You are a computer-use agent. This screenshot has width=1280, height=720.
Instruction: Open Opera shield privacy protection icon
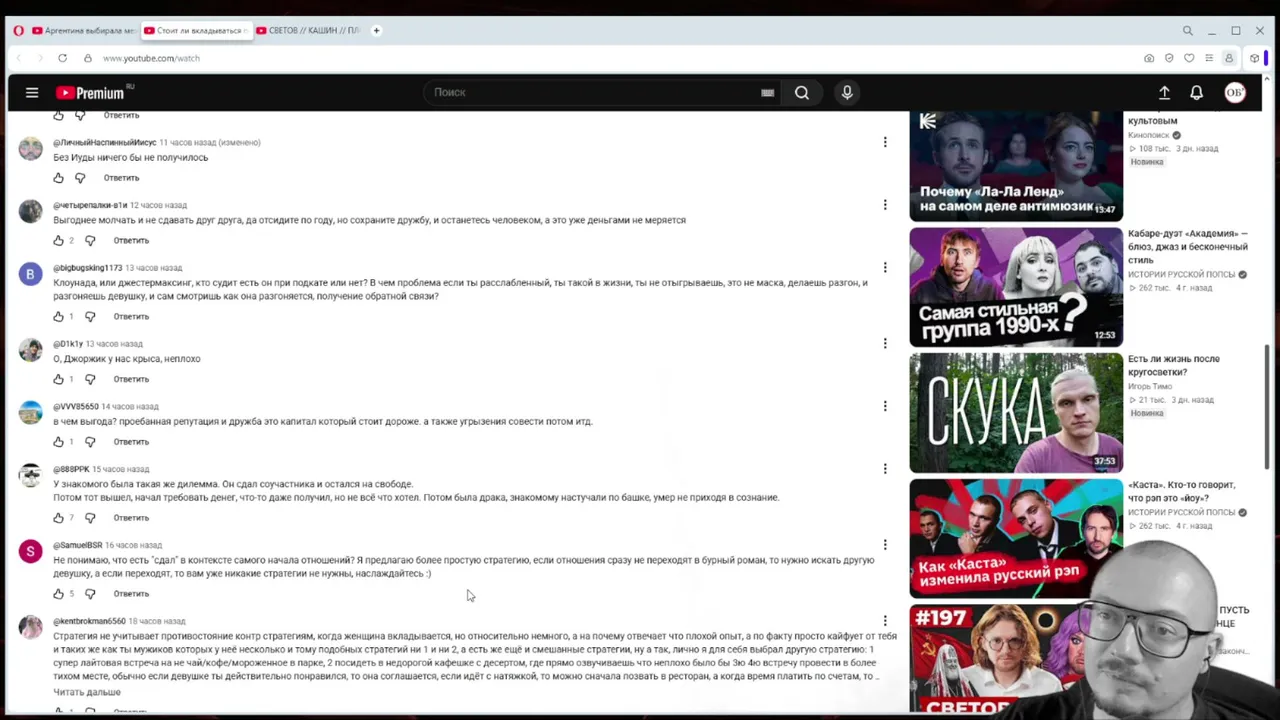click(1169, 58)
